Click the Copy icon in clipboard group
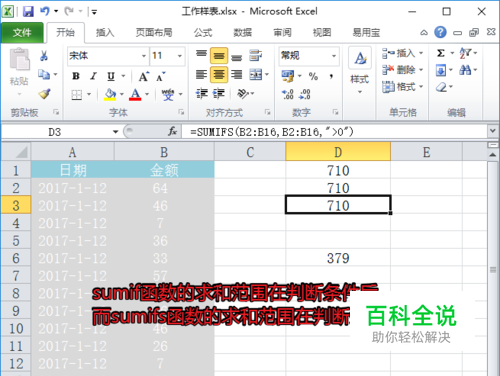The width and height of the screenshot is (500, 376). coord(44,74)
